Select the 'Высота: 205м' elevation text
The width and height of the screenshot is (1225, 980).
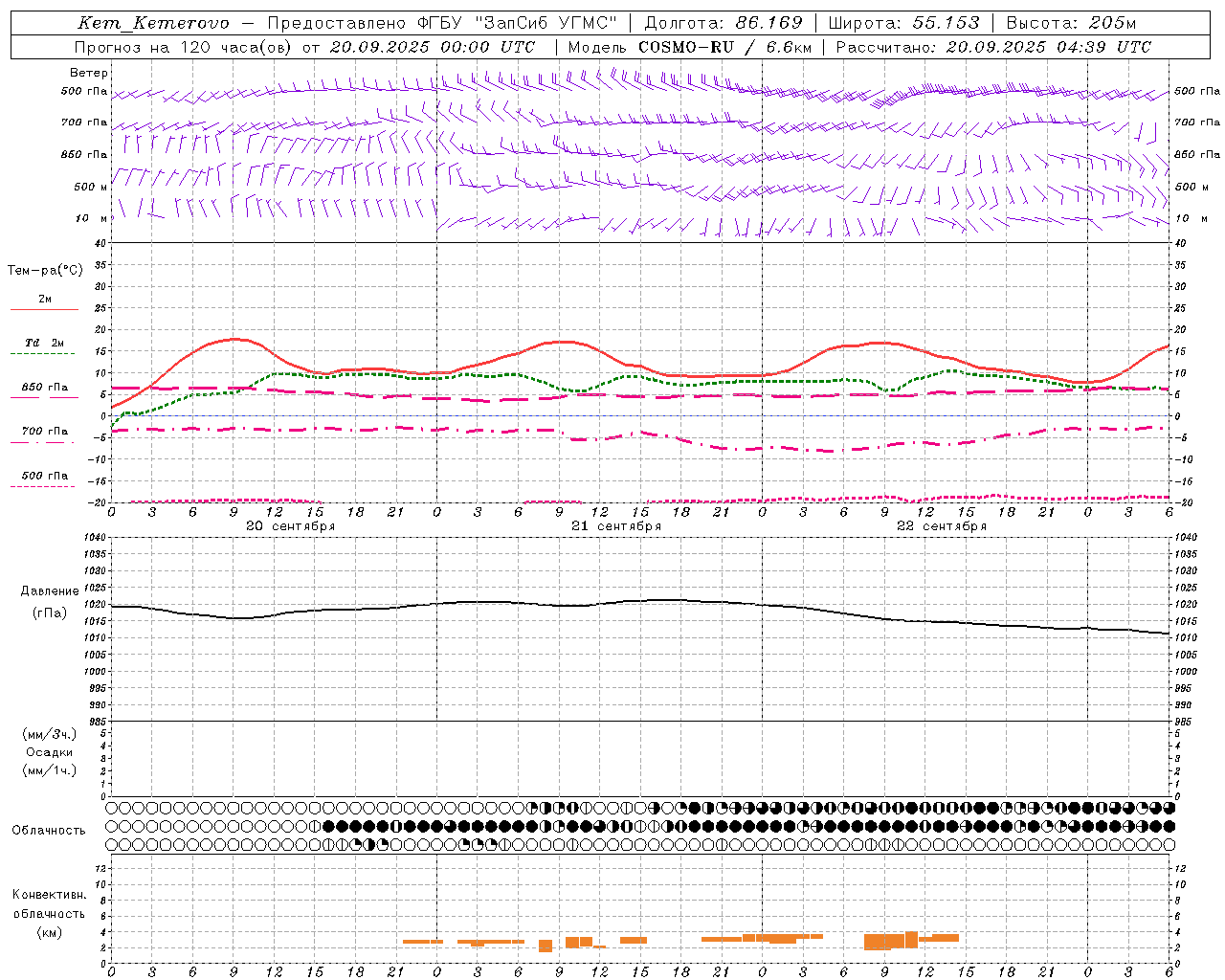tap(1071, 24)
